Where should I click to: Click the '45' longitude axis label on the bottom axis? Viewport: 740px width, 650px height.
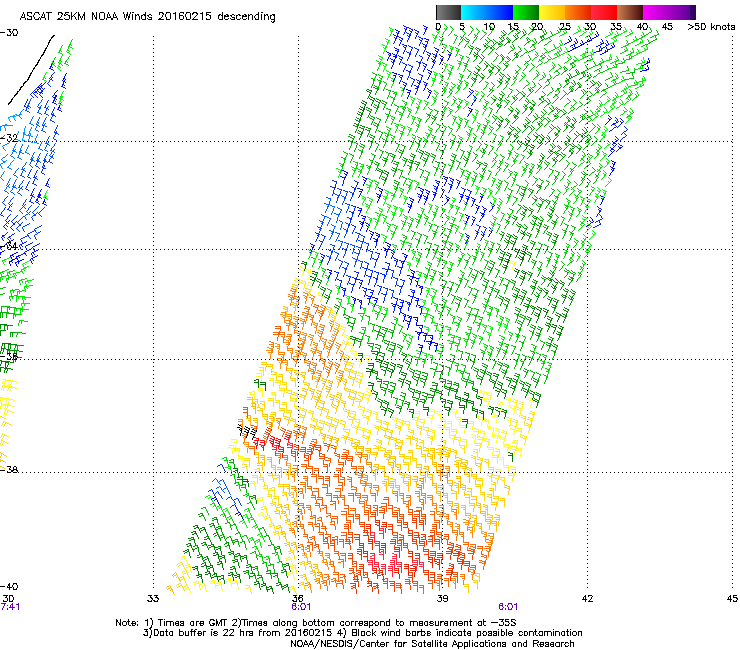pyautogui.click(x=732, y=599)
